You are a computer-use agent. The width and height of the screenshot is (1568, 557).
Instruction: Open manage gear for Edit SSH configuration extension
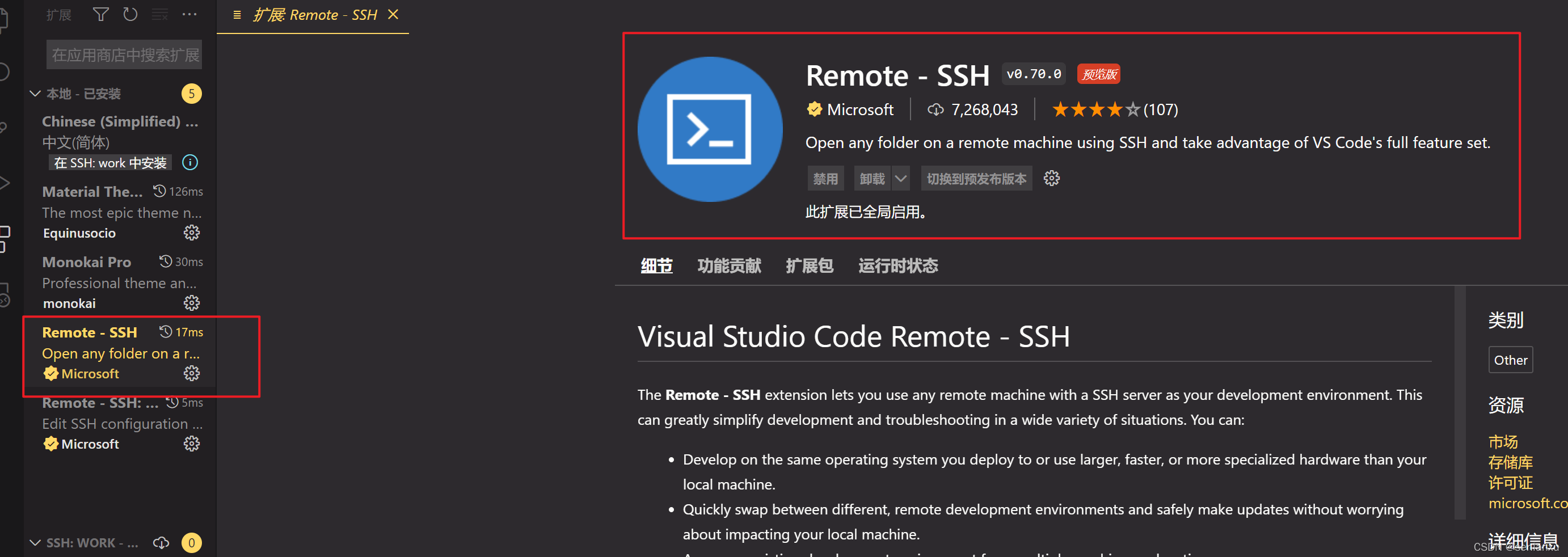pos(192,444)
